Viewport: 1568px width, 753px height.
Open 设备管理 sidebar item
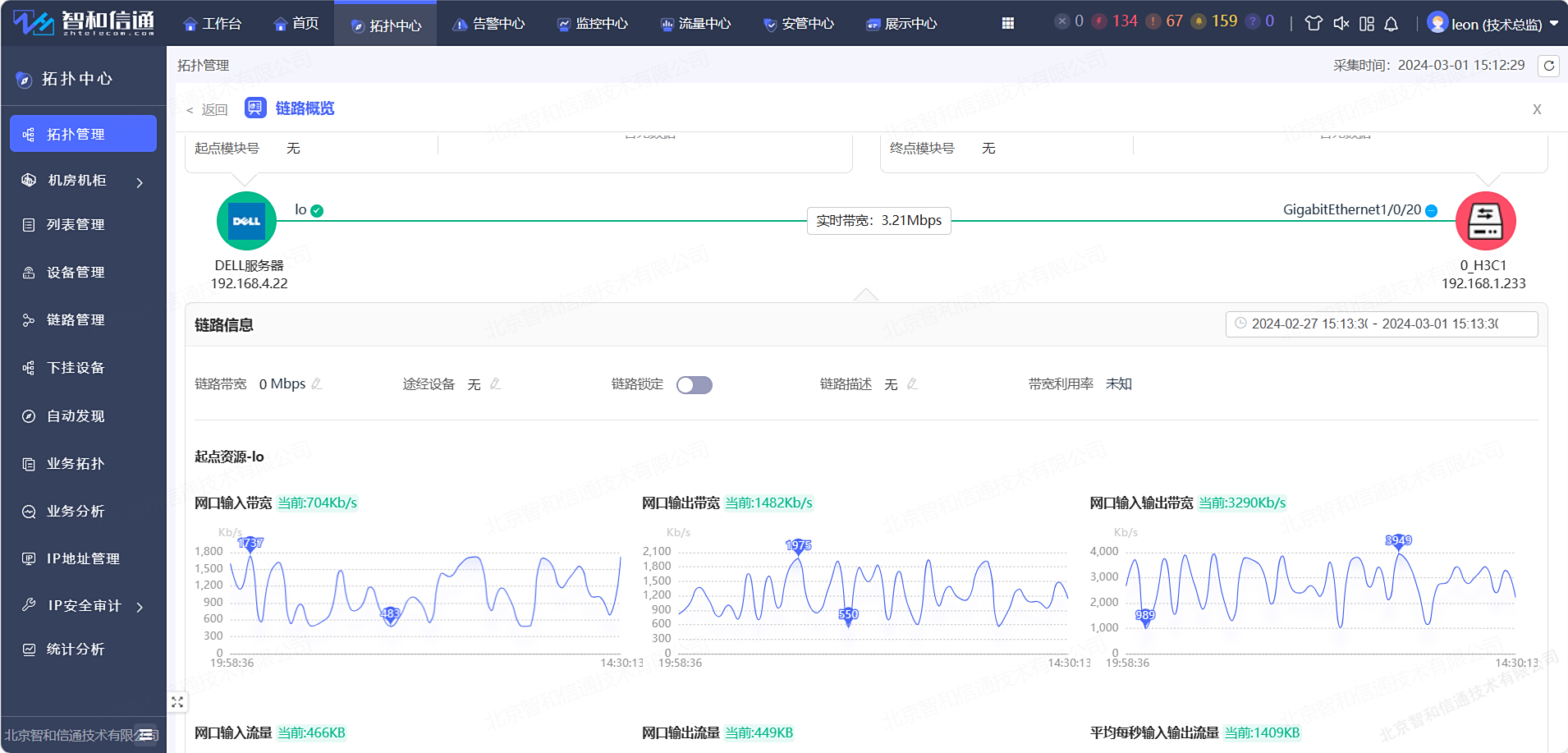[83, 272]
